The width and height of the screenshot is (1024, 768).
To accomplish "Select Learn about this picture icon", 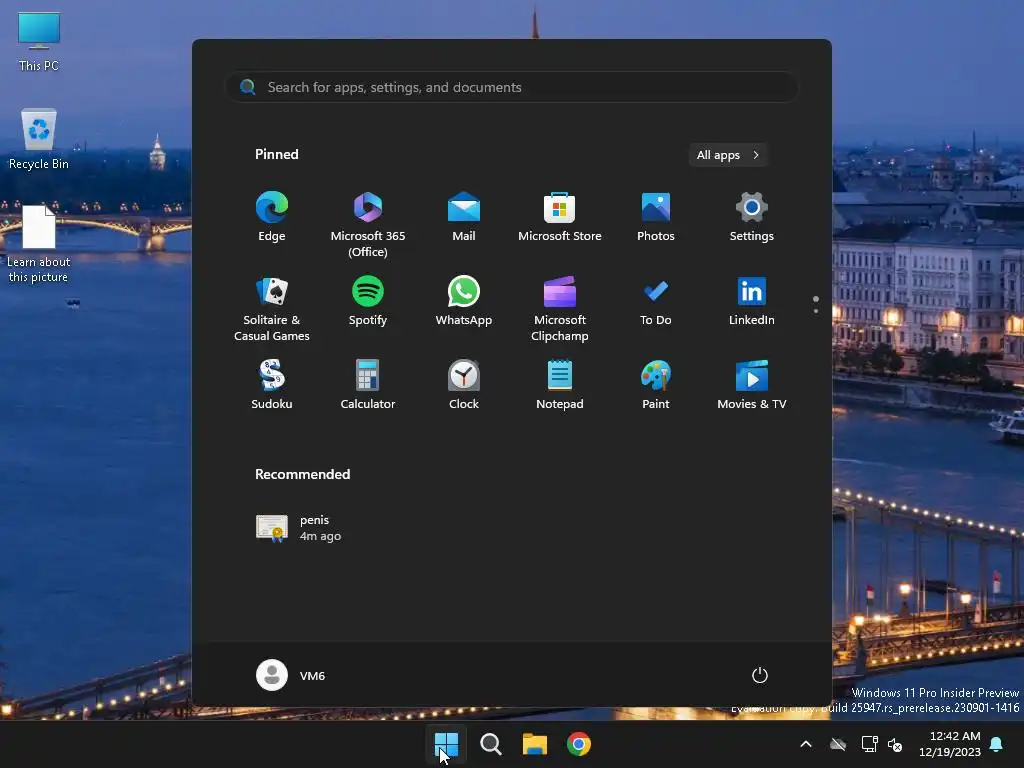I will click(x=39, y=244).
